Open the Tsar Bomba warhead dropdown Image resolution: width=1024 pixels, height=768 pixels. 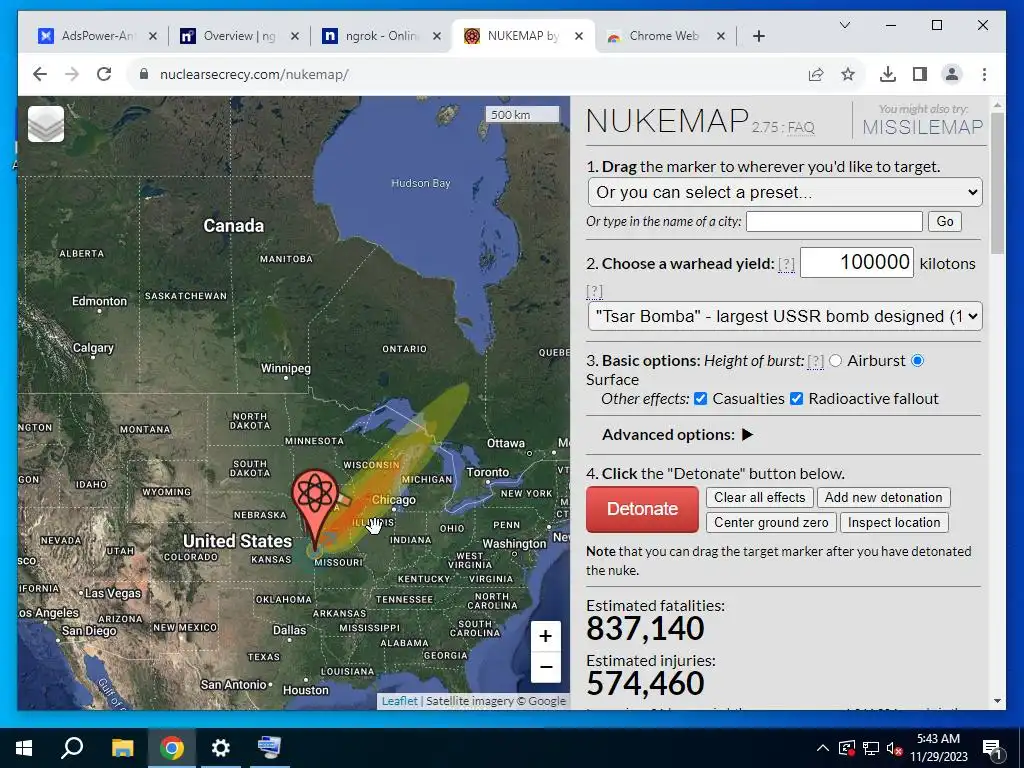785,316
